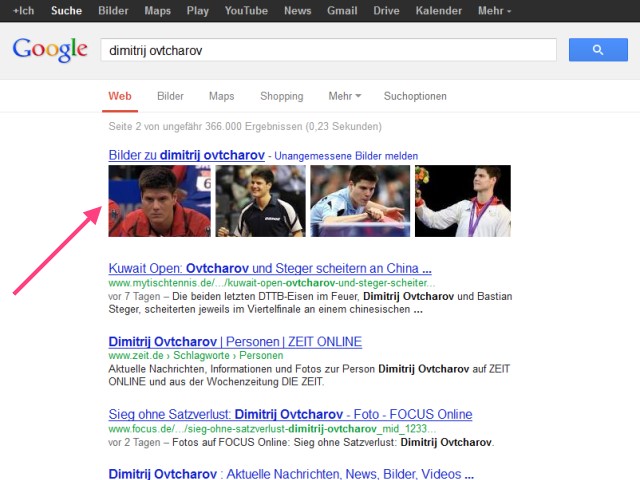The width and height of the screenshot is (640, 480).
Task: Open Drive from the top bar
Action: click(x=386, y=11)
